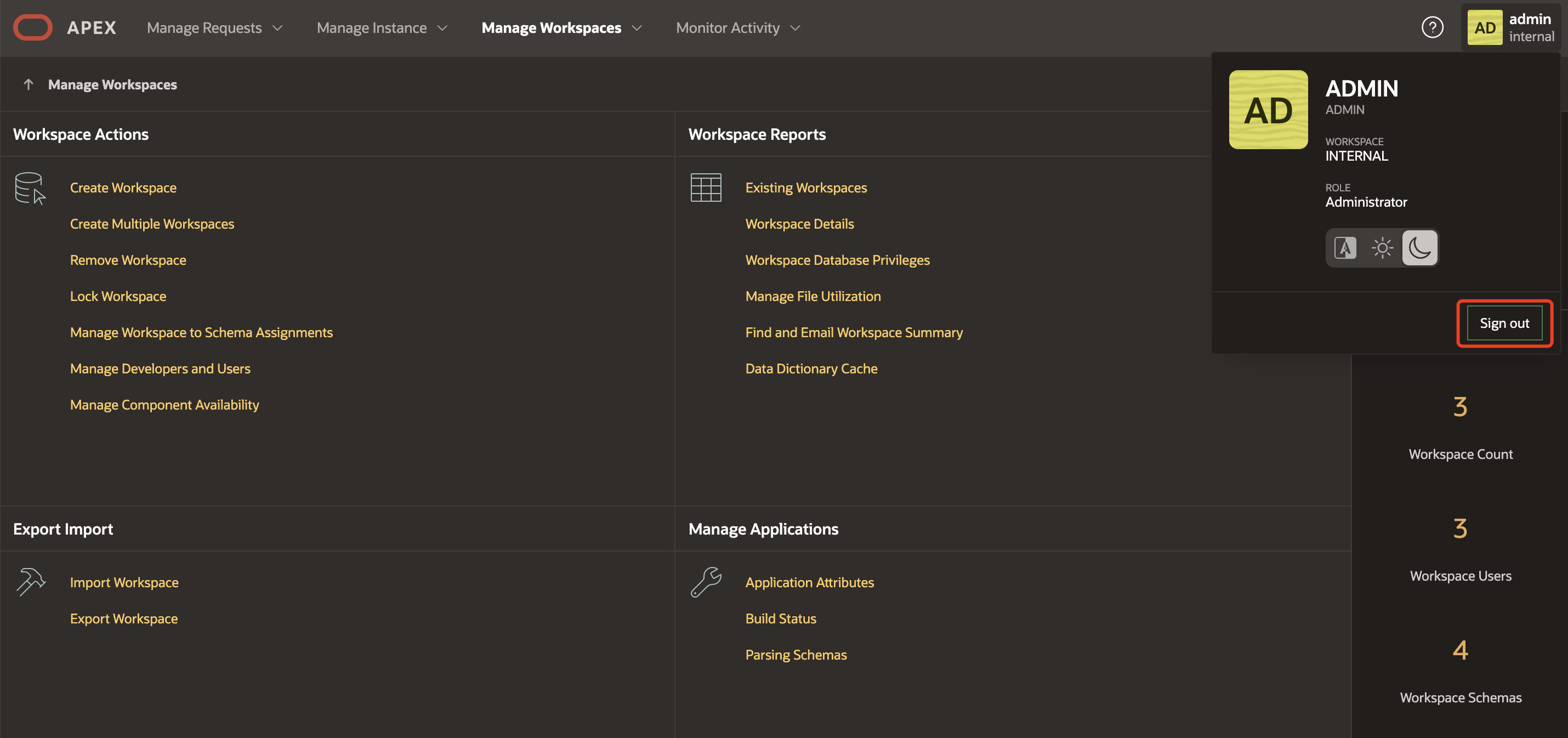The height and width of the screenshot is (738, 1568).
Task: Click the Manage Applications wrench icon
Action: (x=706, y=582)
